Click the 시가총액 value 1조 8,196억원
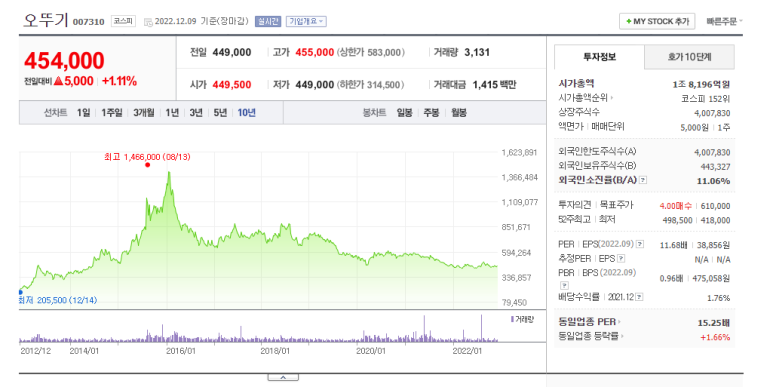Screen dimensions: 773x387 pos(701,84)
